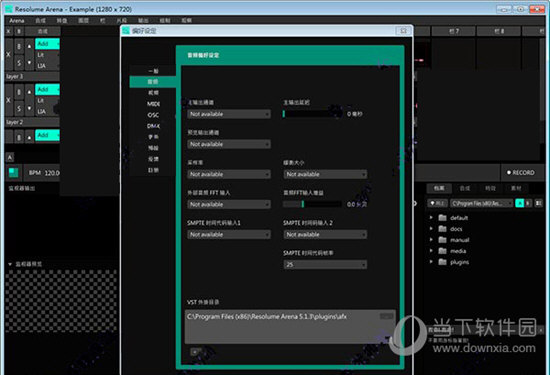Toggle the S solo button above layer 3
Image resolution: width=550 pixels, height=375 pixels.
19,63
